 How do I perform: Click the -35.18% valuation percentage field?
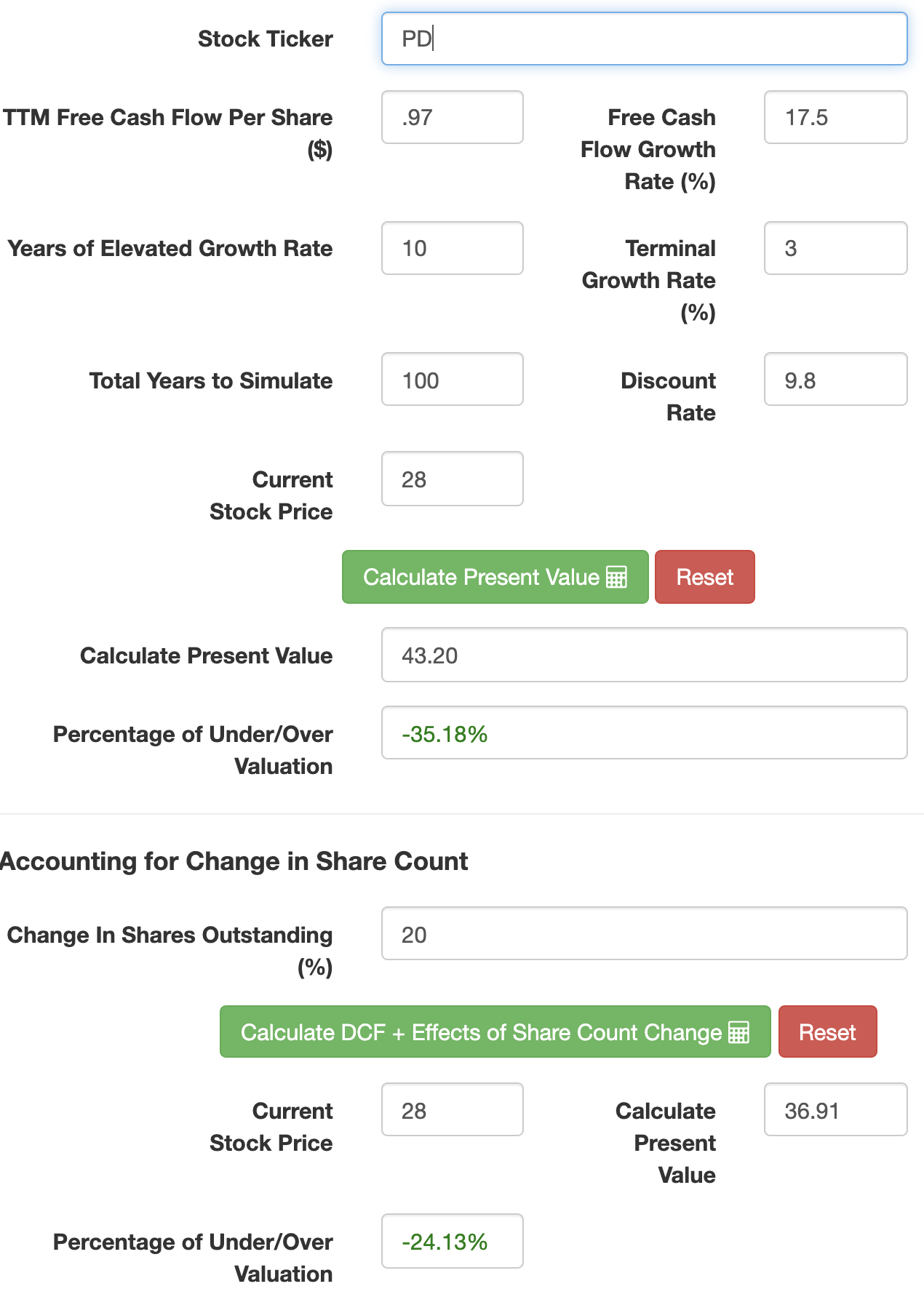(x=643, y=733)
